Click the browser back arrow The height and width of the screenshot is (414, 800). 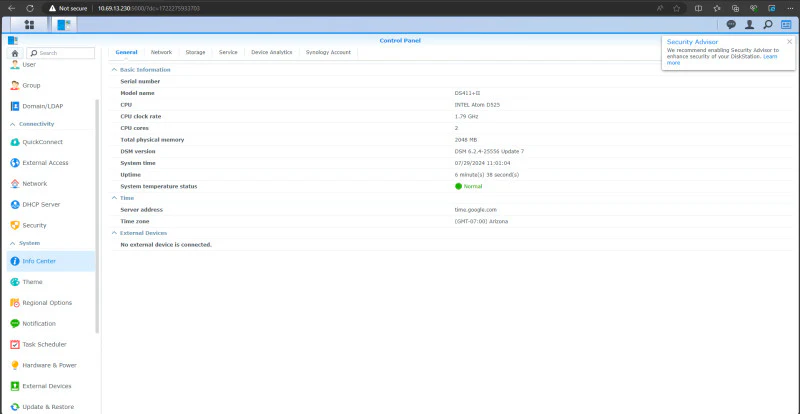click(11, 8)
